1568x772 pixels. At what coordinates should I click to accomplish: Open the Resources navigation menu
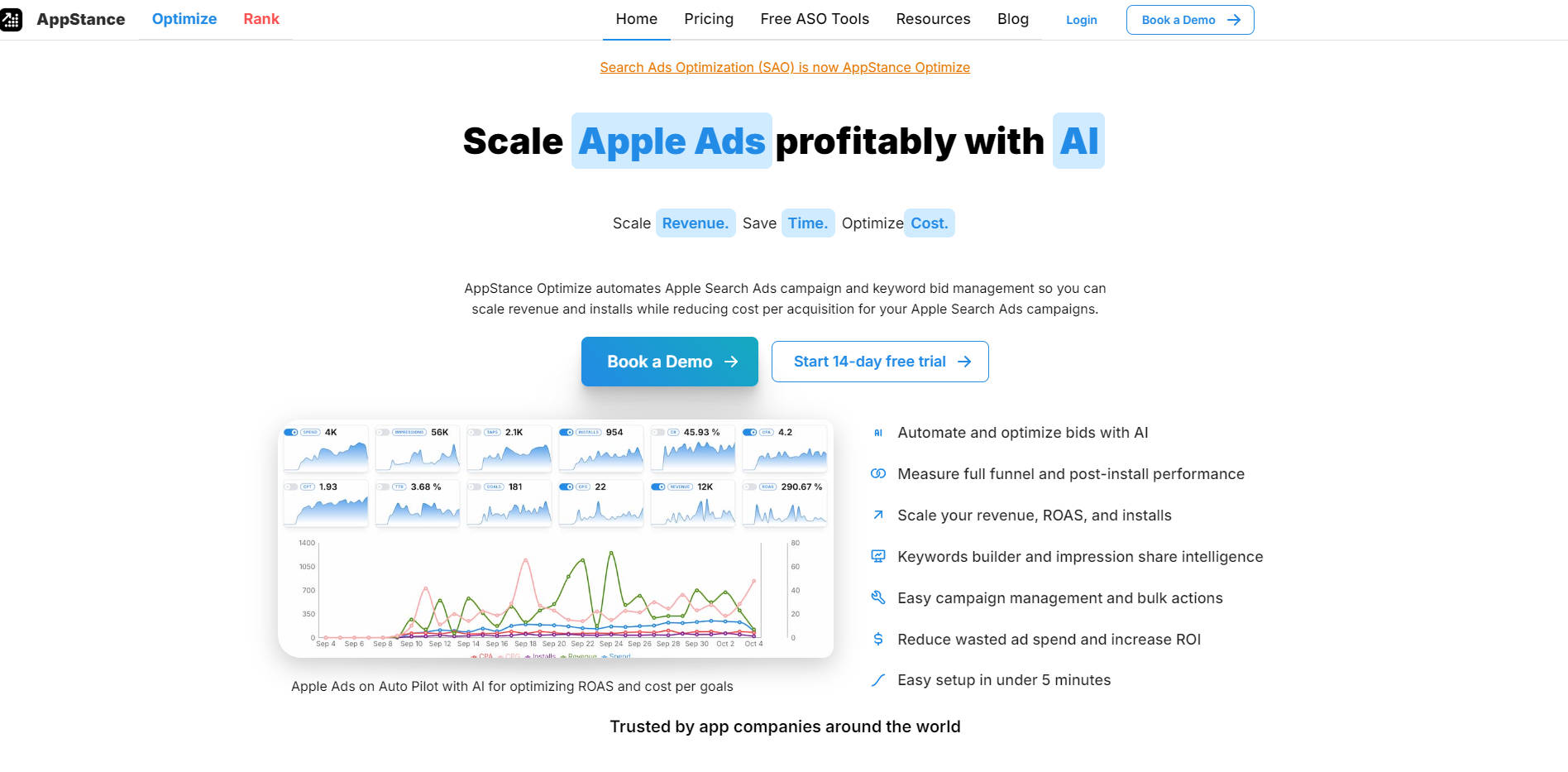click(933, 19)
